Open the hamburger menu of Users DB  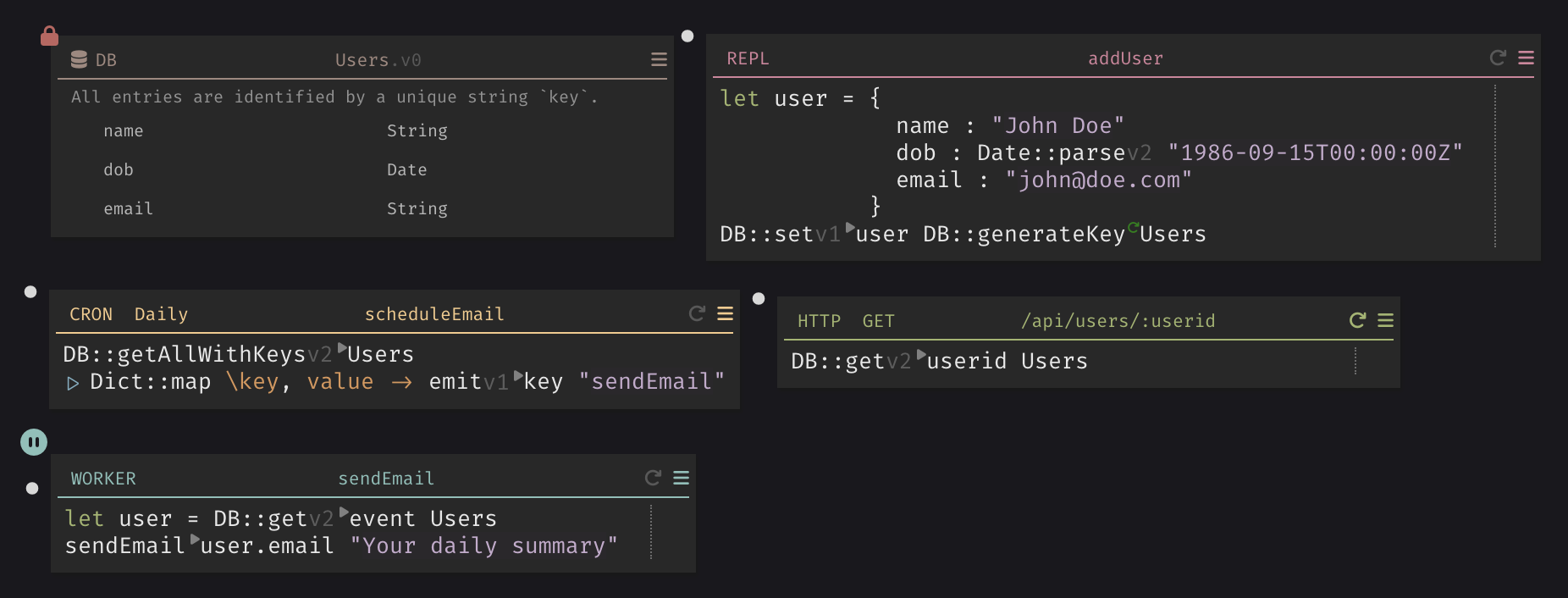(x=659, y=59)
